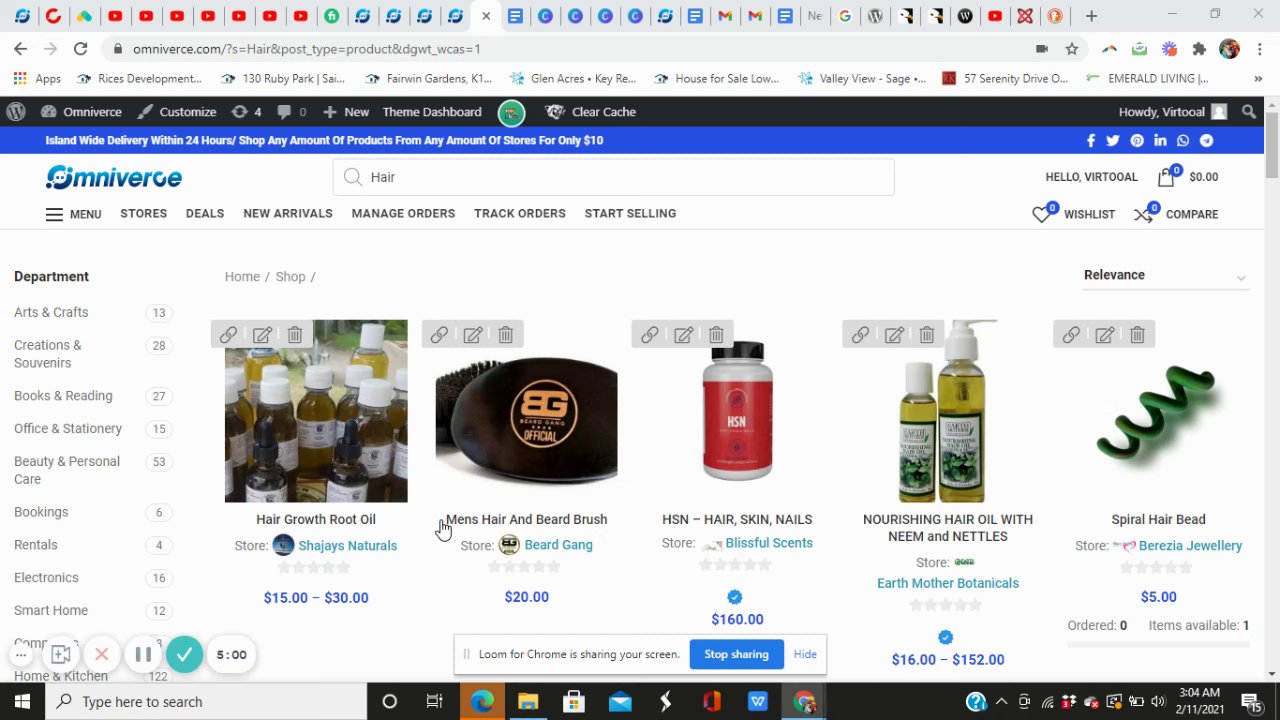The image size is (1280, 720).
Task: Click the link icon on Hair Growth Root Oil
Action: pos(228,335)
